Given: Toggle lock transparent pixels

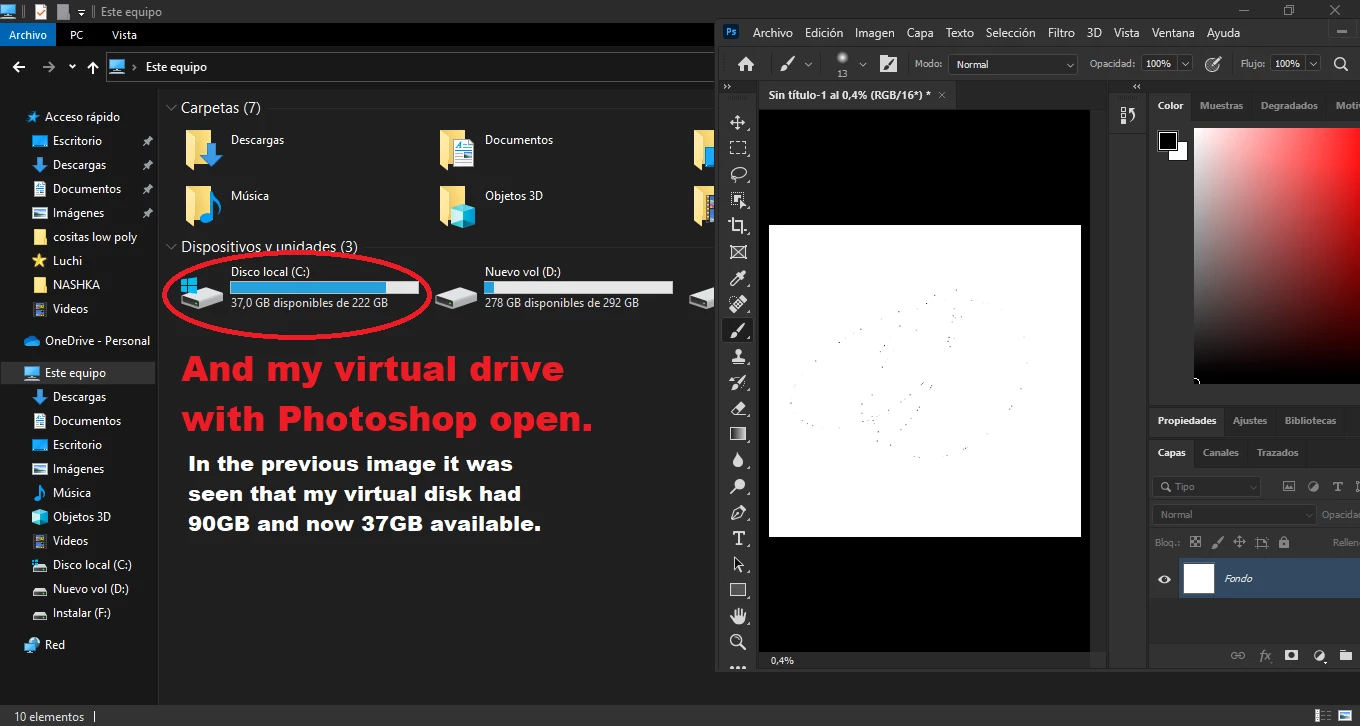Looking at the screenshot, I should (x=1195, y=542).
